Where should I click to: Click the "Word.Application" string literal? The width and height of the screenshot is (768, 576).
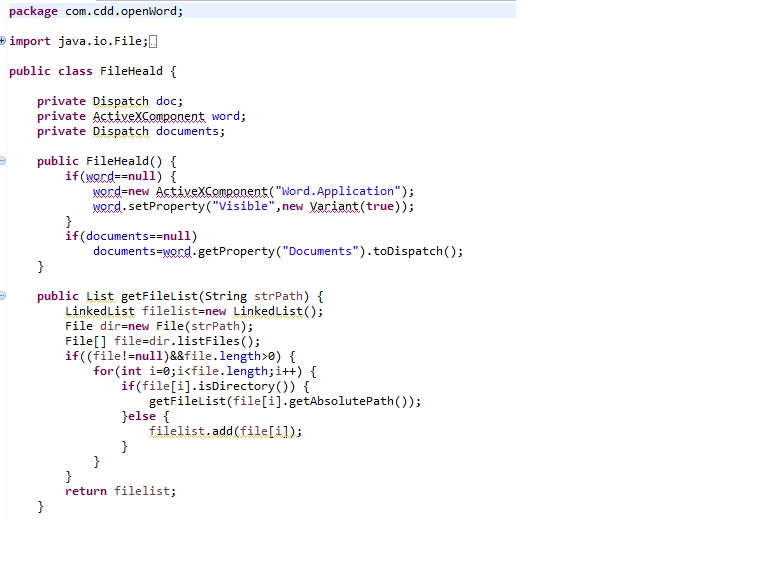click(337, 191)
